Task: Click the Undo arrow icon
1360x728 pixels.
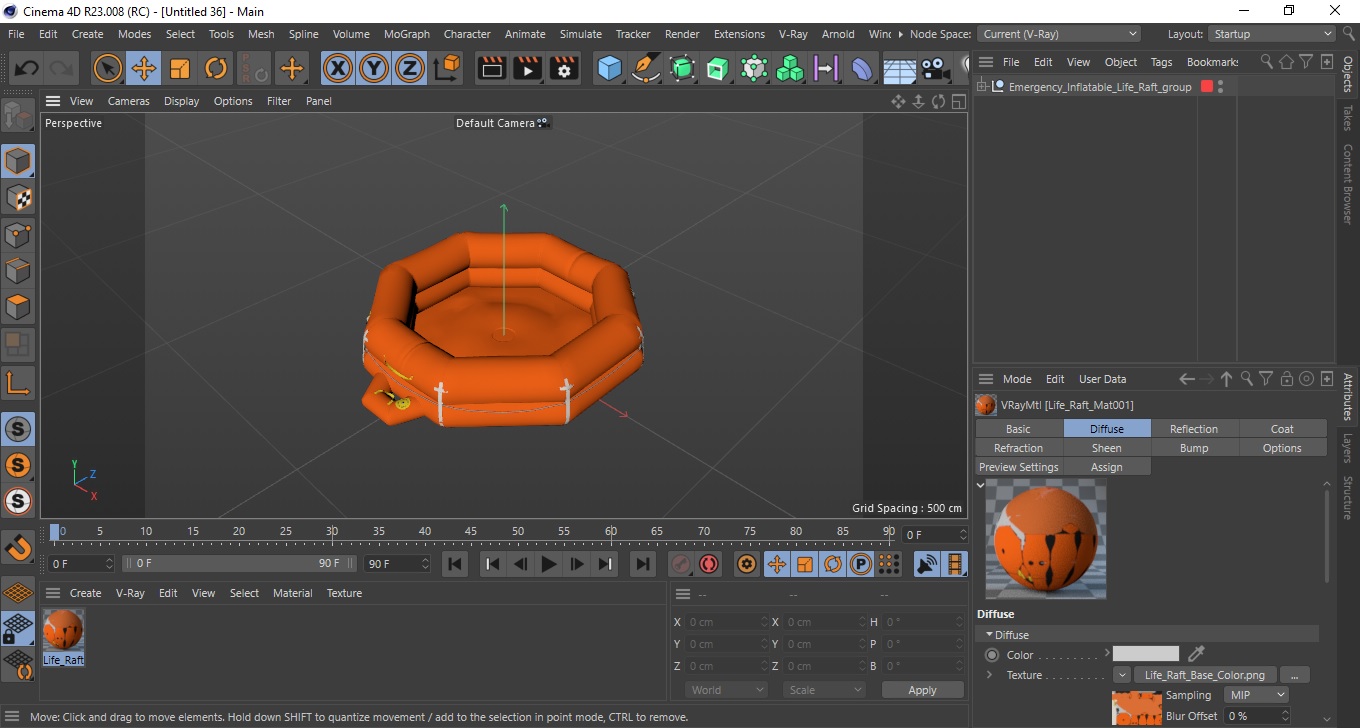Action: pyautogui.click(x=26, y=69)
